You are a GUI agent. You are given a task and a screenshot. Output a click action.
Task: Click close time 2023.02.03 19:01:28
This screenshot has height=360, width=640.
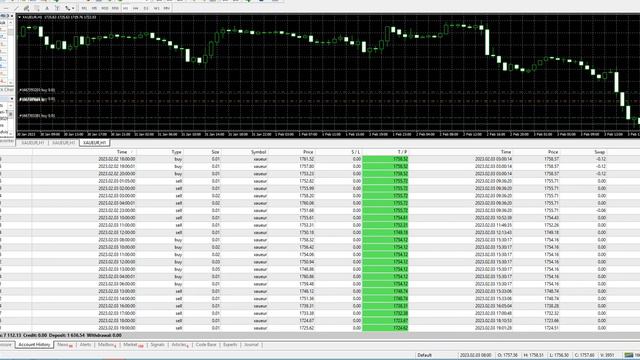click(493, 328)
